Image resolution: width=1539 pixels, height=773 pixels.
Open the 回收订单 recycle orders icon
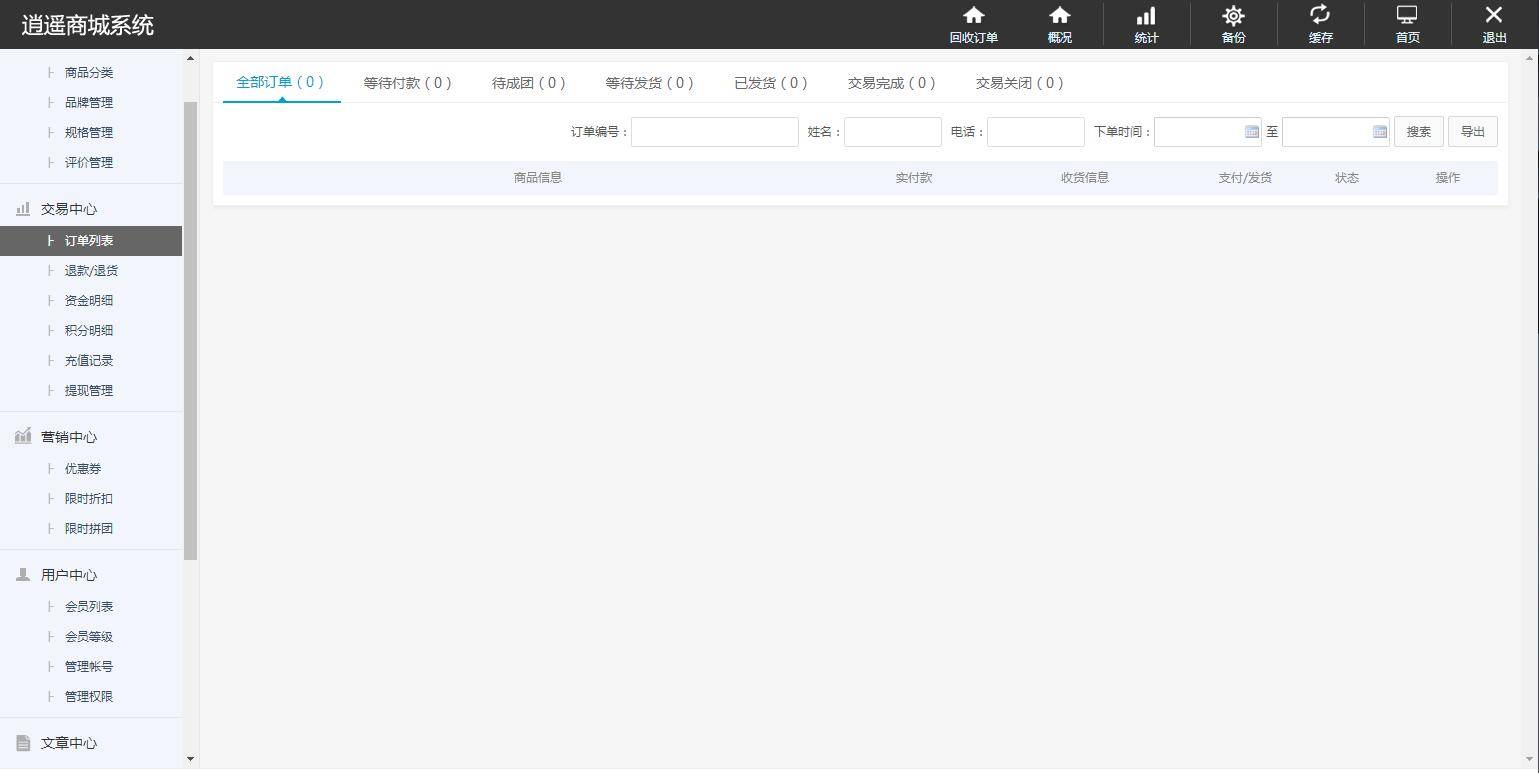coord(972,22)
